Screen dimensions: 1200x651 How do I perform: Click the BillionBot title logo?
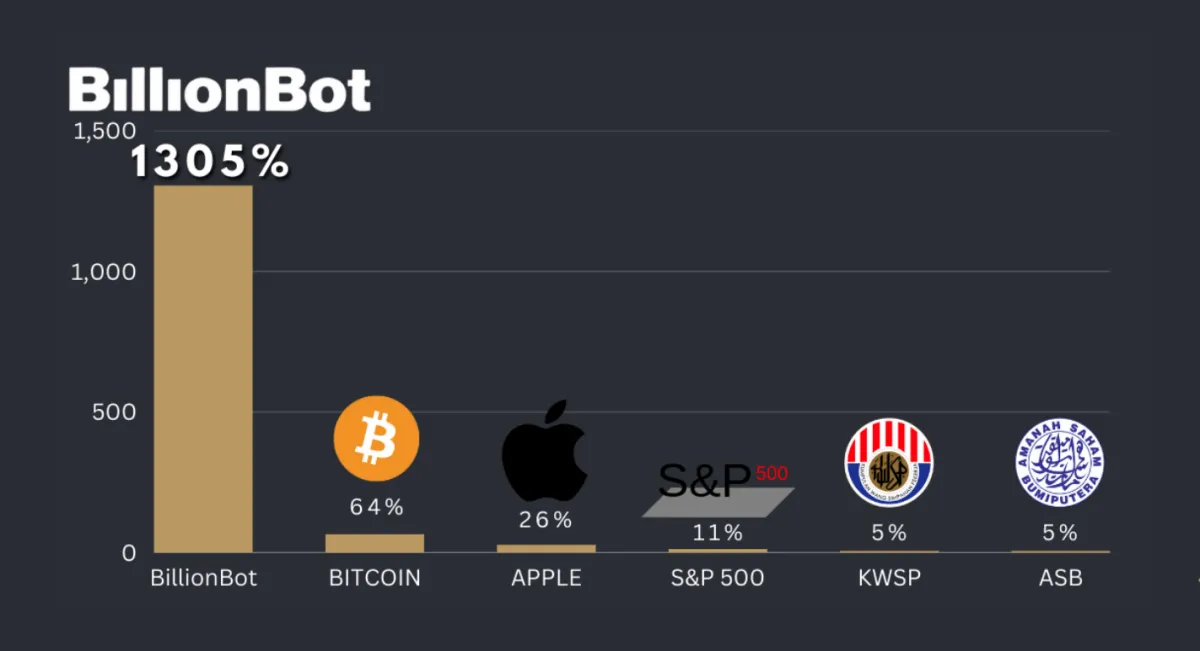(220, 91)
